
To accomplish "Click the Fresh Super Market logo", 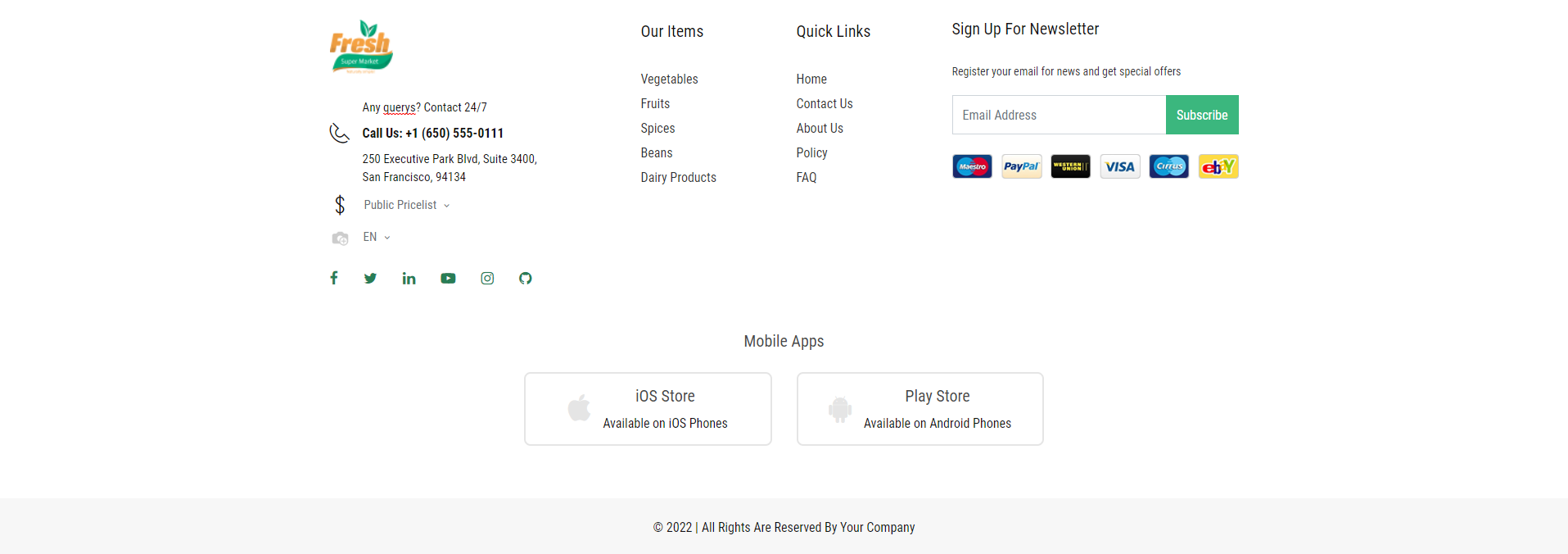I will tap(361, 47).
